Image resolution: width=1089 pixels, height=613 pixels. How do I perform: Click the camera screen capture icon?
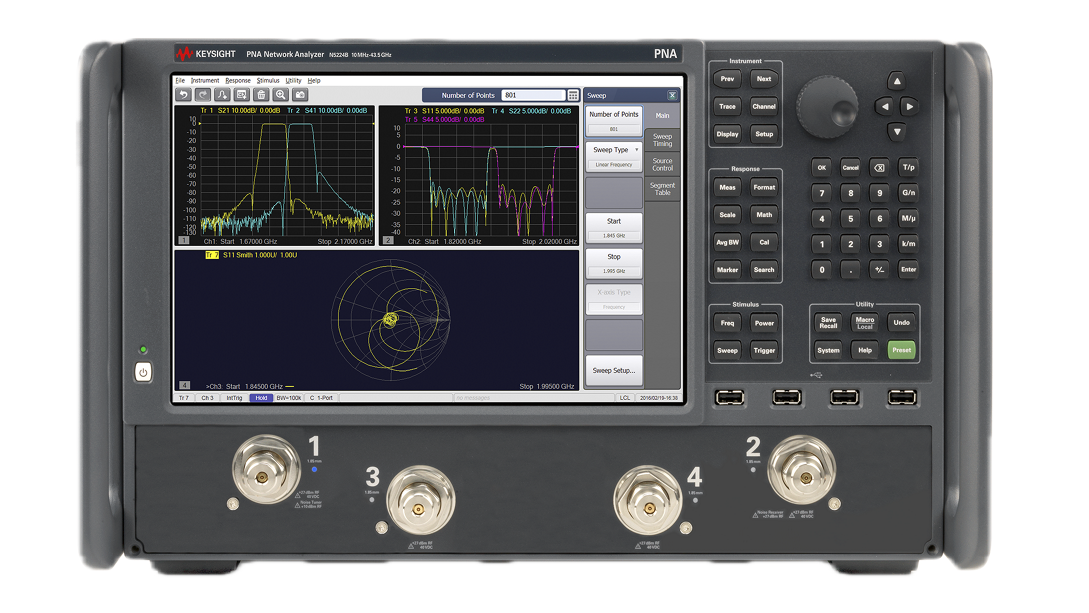click(300, 95)
